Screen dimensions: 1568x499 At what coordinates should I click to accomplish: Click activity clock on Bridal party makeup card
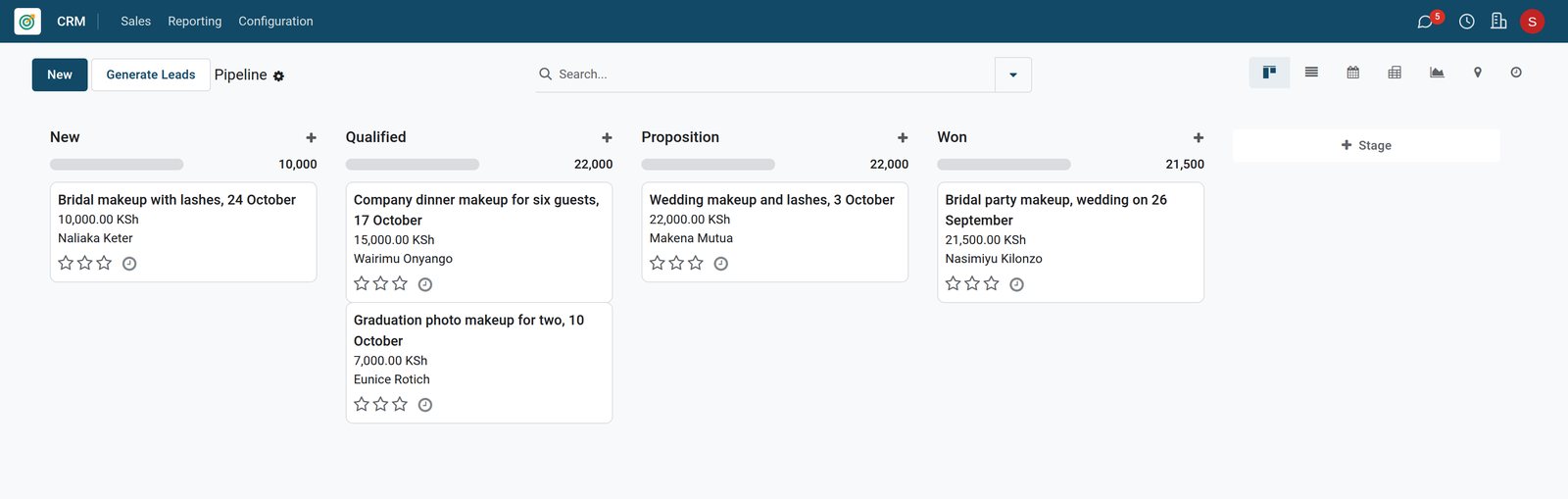[x=1017, y=284]
